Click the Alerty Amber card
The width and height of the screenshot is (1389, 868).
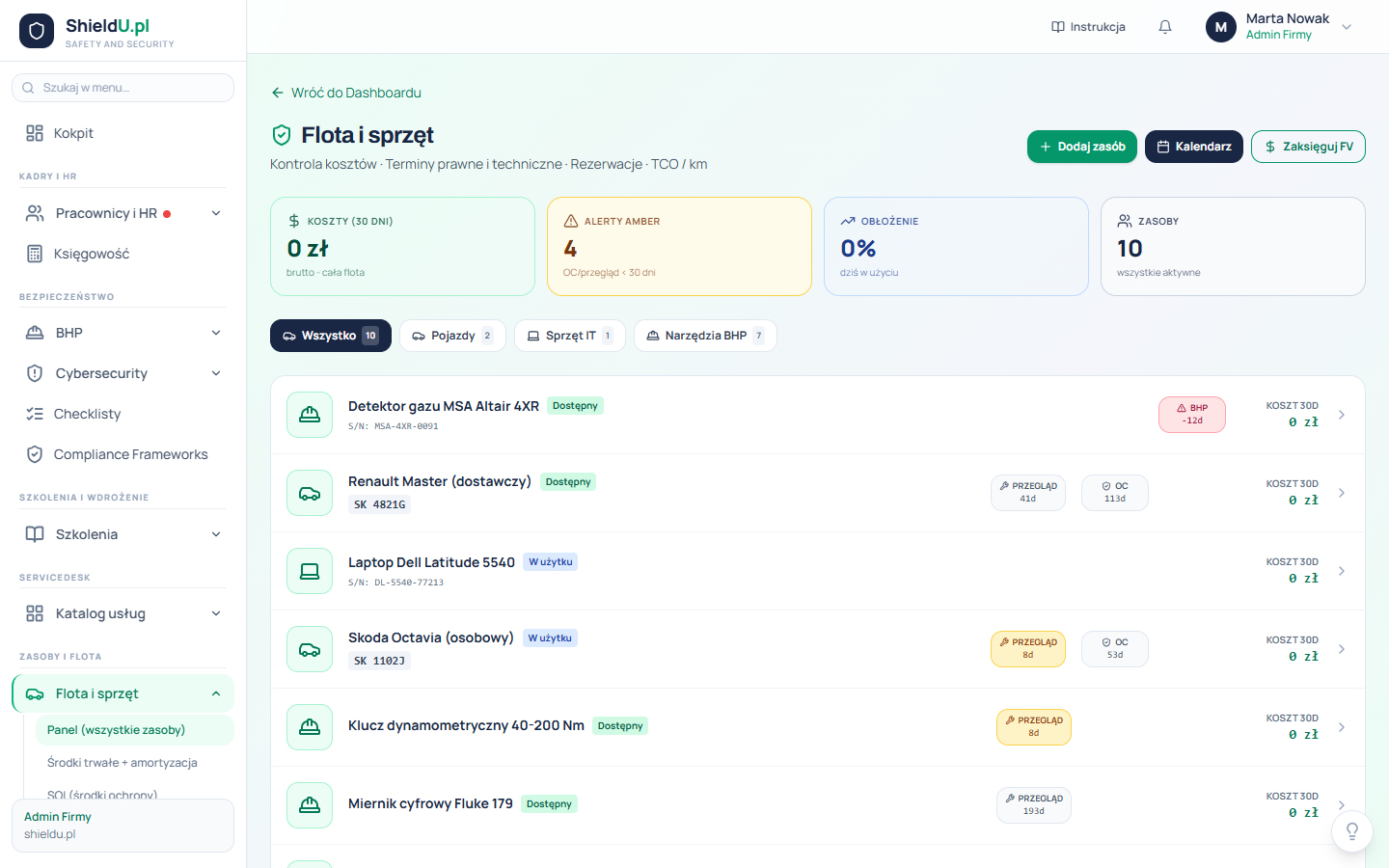click(679, 247)
